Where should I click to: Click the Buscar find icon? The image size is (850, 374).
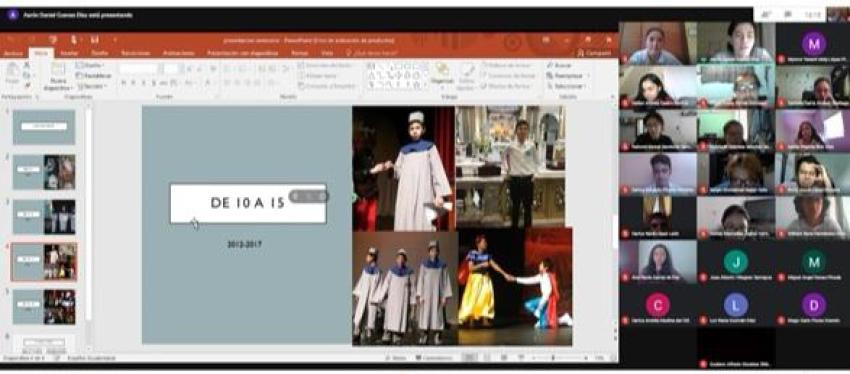click(x=559, y=66)
